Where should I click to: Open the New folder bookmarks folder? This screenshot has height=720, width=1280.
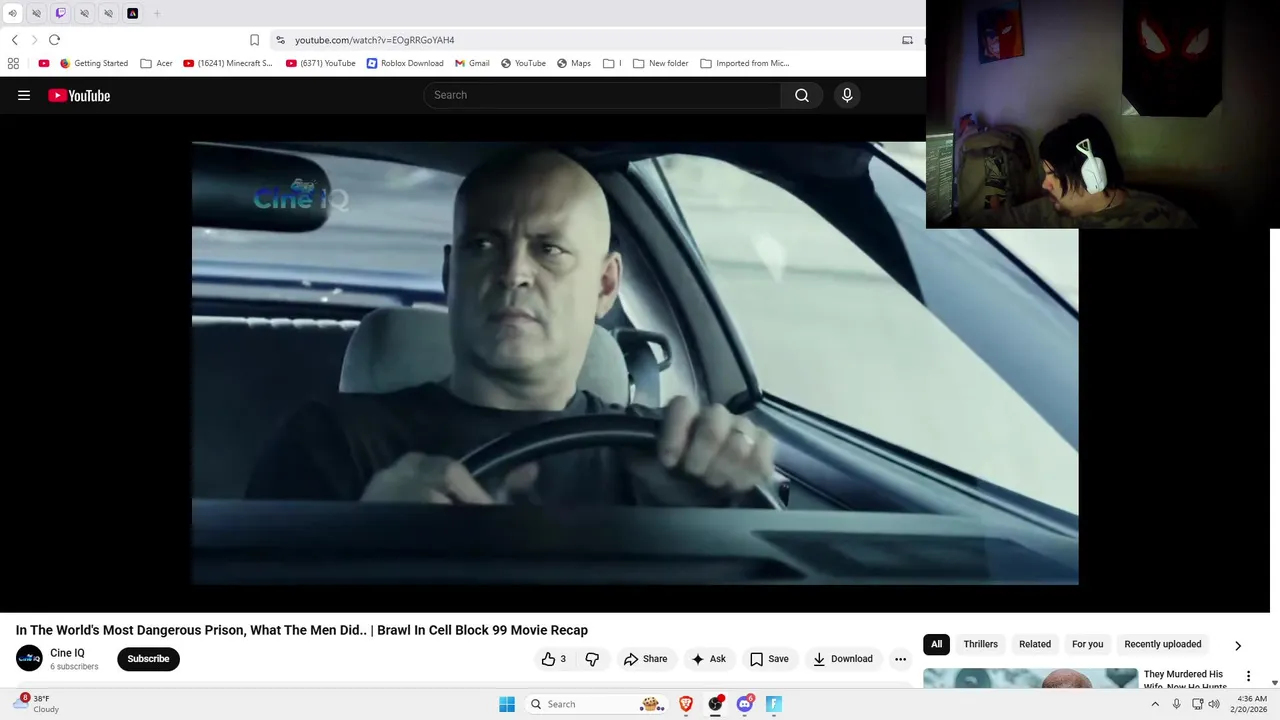click(660, 63)
